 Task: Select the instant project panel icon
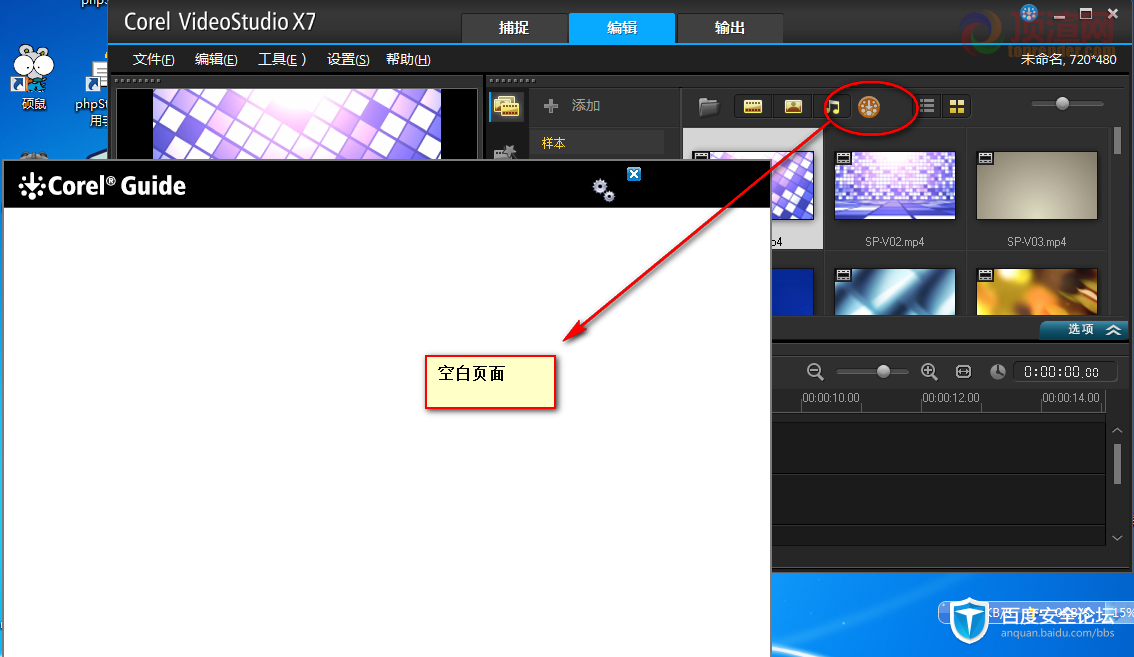point(506,151)
